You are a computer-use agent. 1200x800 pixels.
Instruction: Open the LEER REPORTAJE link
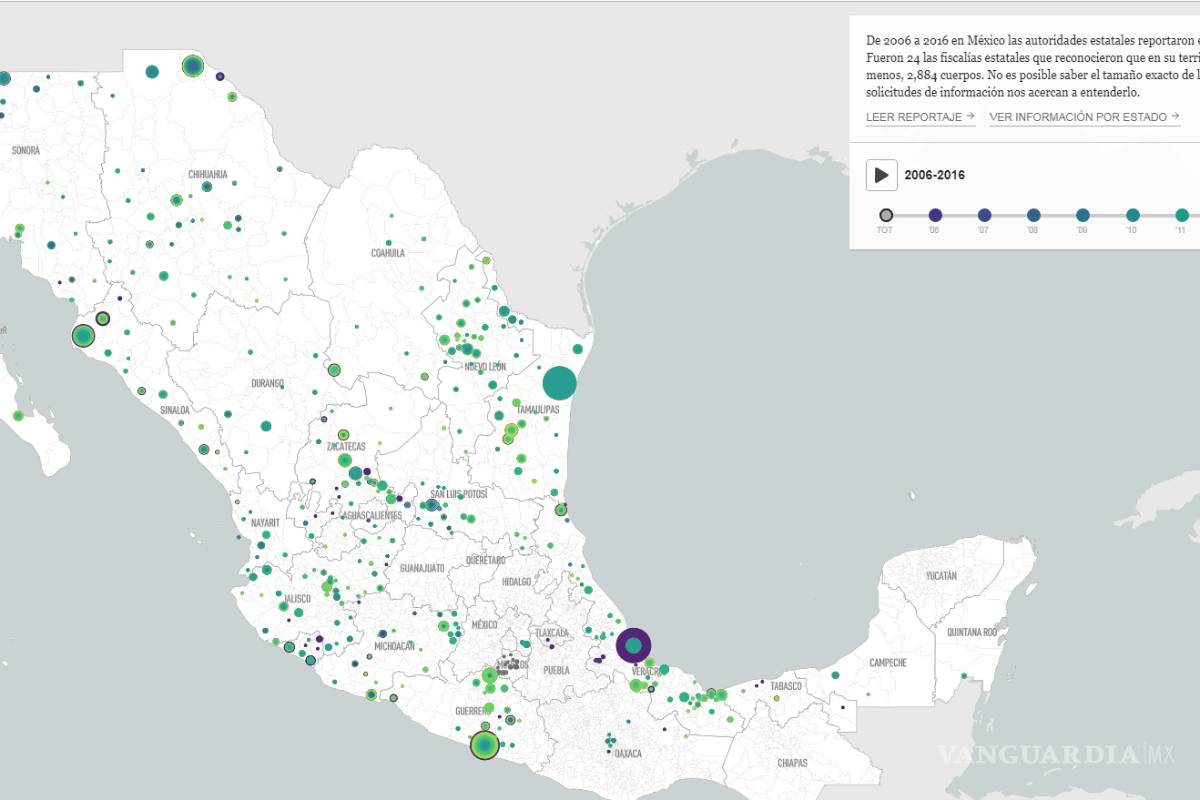[916, 117]
